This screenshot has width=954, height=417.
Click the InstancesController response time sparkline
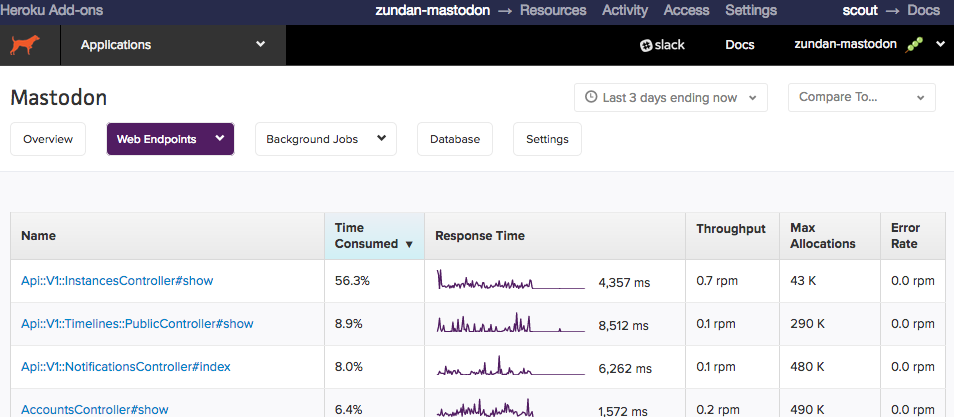510,281
